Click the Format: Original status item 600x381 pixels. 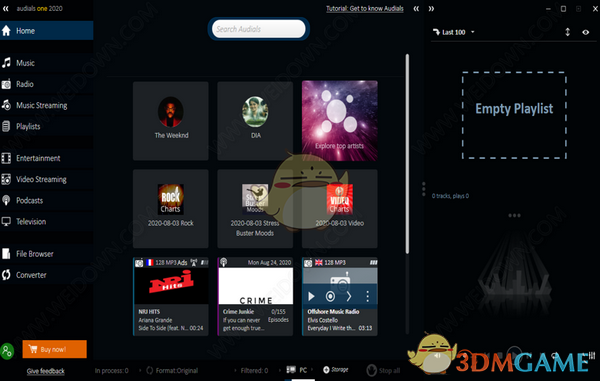click(173, 370)
